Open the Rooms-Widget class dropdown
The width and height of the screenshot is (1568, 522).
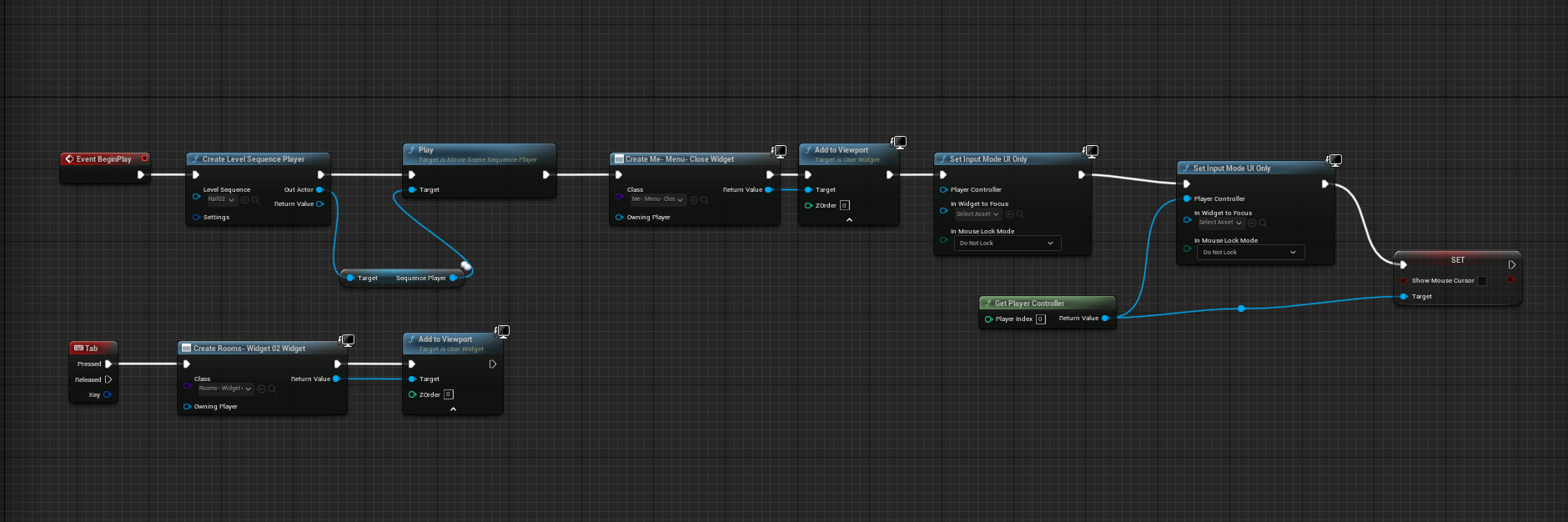(x=225, y=389)
